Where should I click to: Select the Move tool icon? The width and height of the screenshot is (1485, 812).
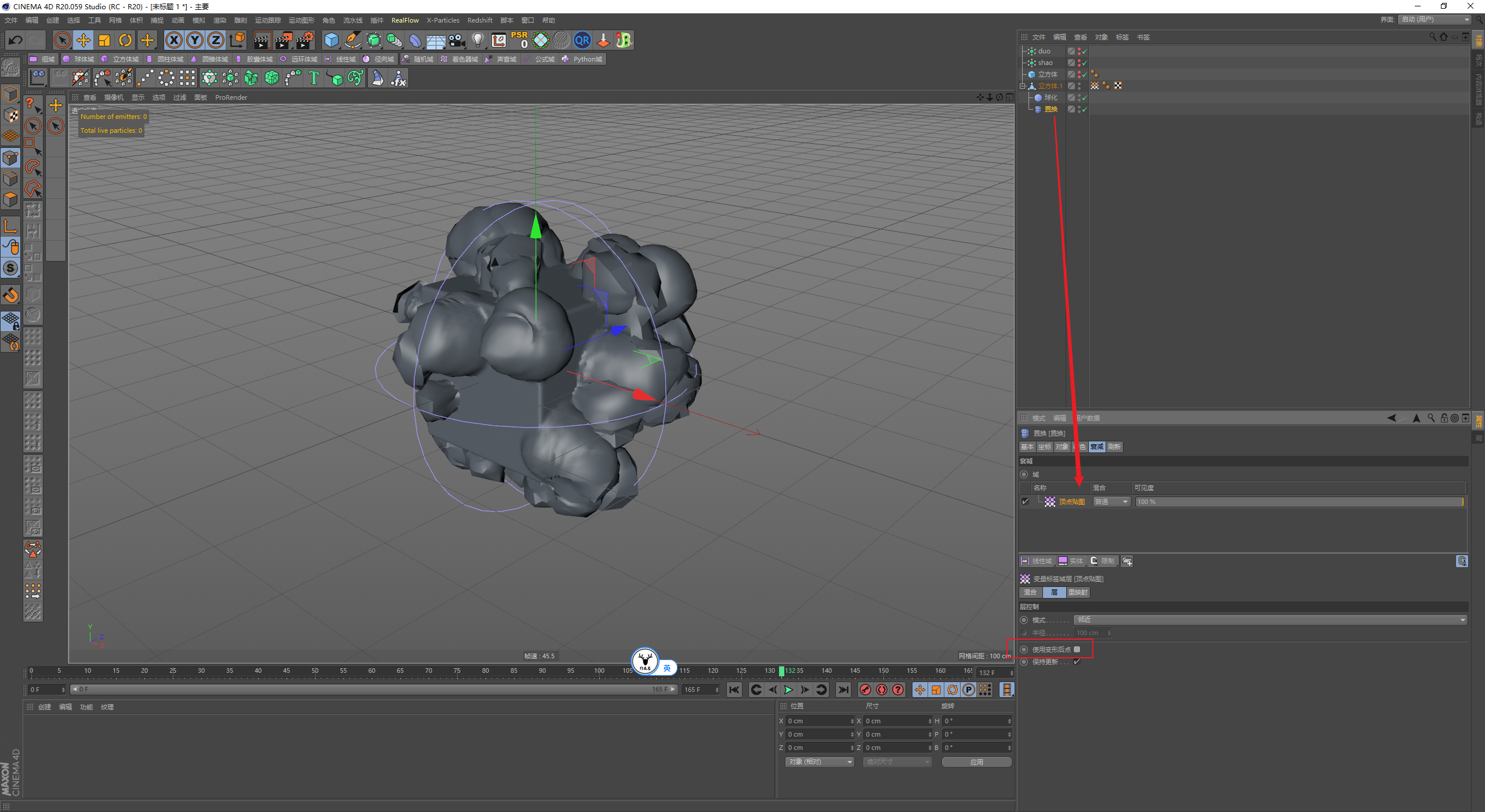(x=84, y=40)
